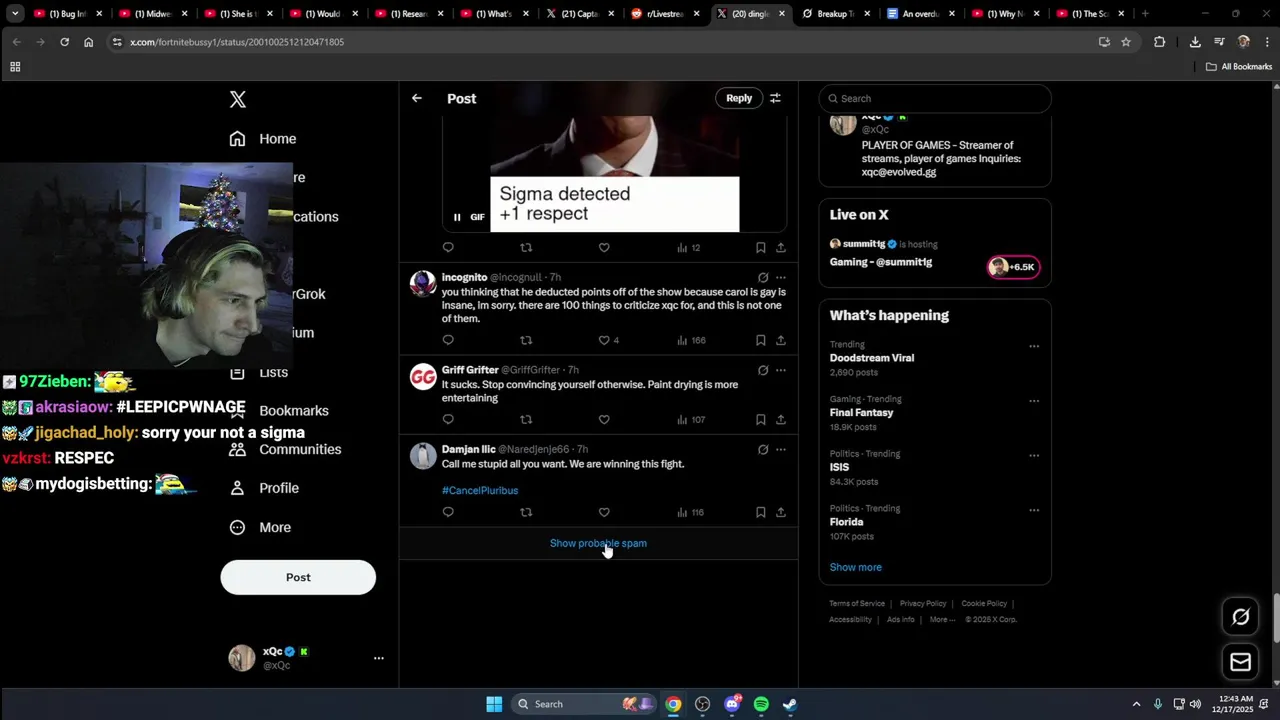Viewport: 1280px width, 720px height.
Task: Open Terms of Service link
Action: (857, 604)
